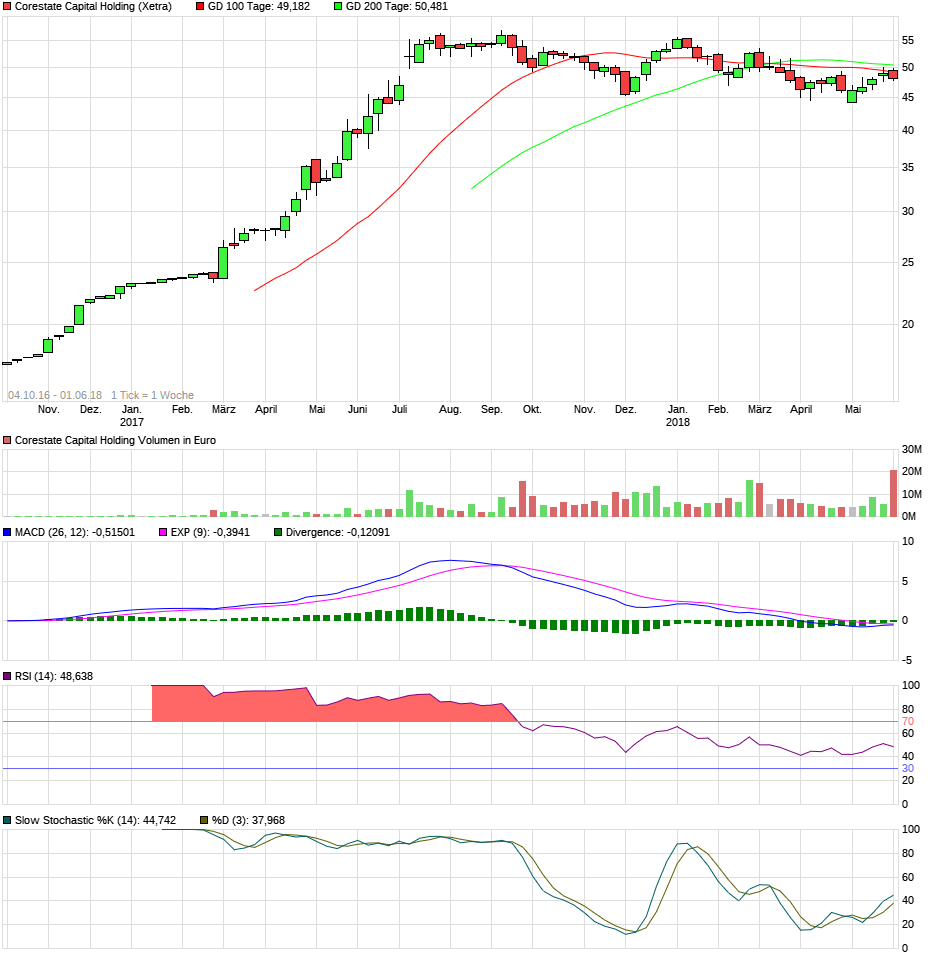Click the Corestate Capital Holding title legend icon
This screenshot has width=940, height=958.
coord(8,8)
